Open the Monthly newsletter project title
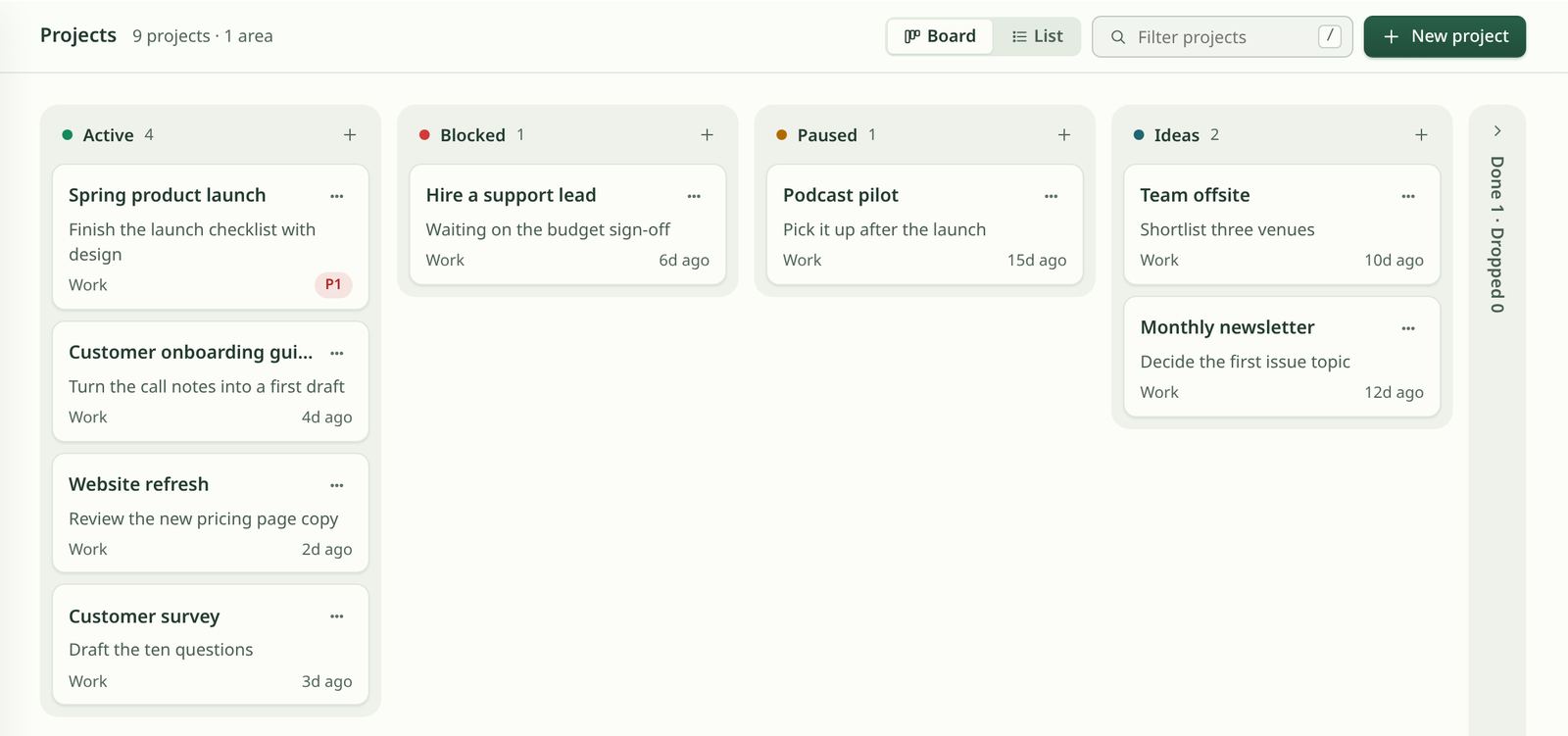The image size is (1568, 736). click(x=1227, y=327)
